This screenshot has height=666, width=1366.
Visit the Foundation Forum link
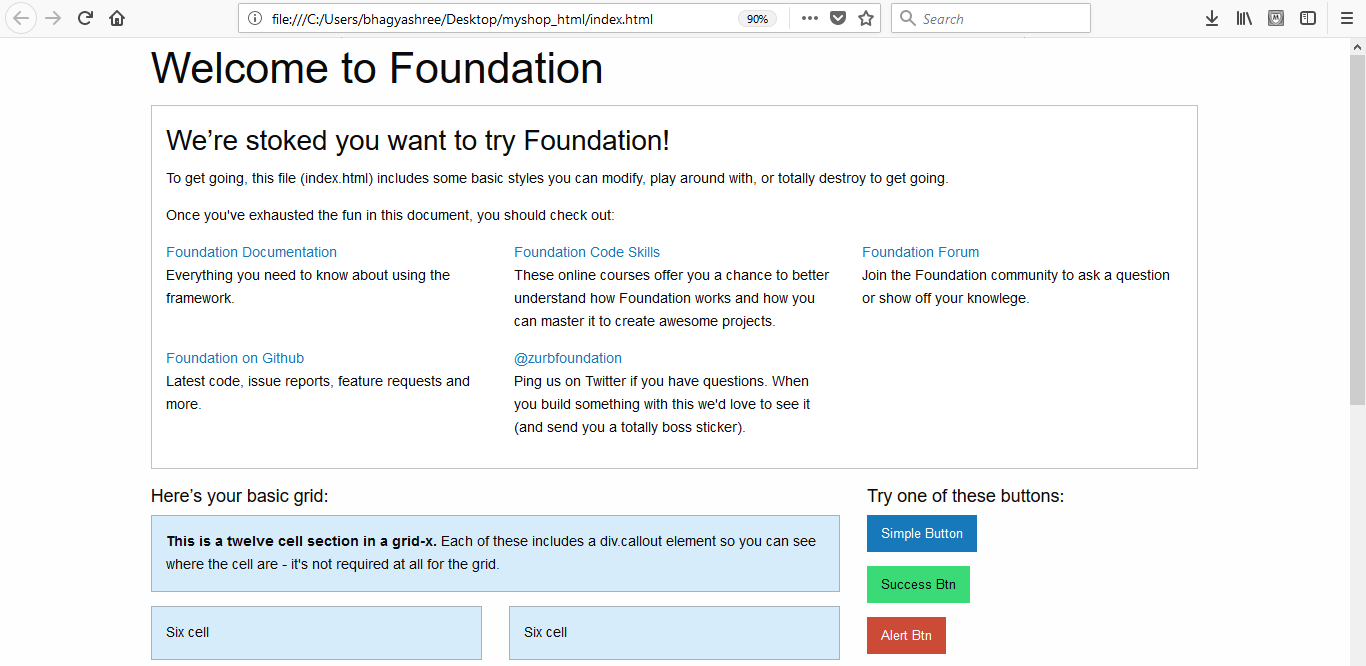pos(920,252)
